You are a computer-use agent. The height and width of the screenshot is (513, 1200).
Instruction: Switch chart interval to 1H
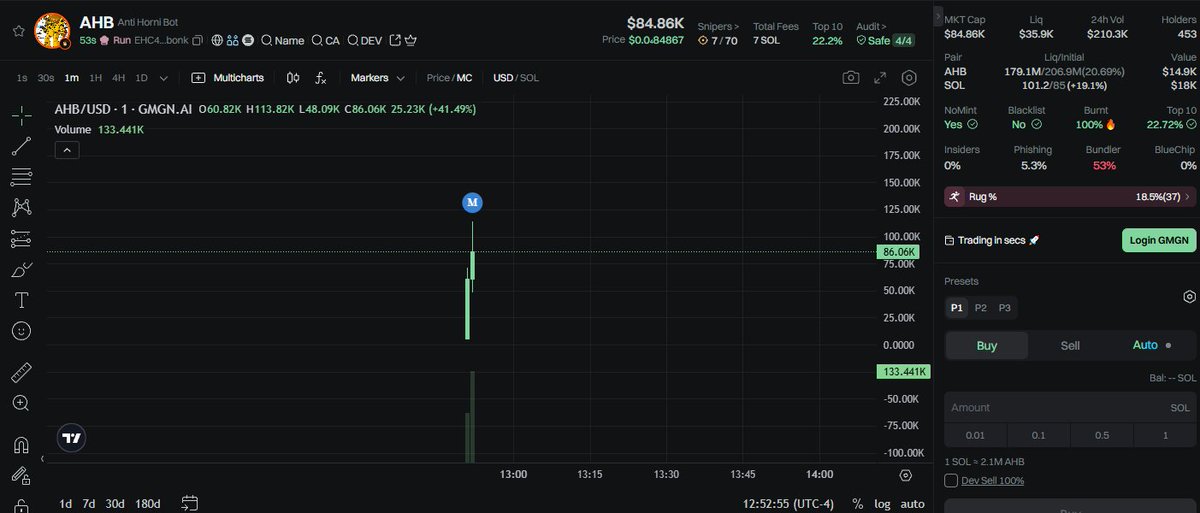[x=96, y=78]
